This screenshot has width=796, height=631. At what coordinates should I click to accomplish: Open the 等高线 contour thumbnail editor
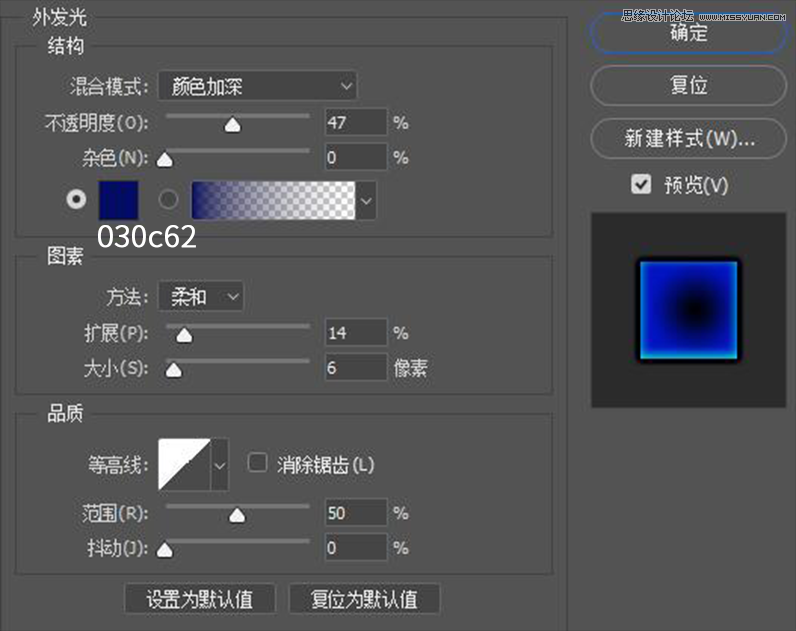[184, 464]
